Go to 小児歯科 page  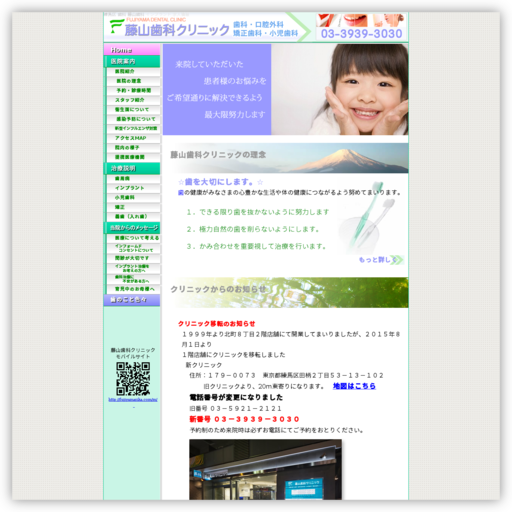pyautogui.click(x=133, y=198)
